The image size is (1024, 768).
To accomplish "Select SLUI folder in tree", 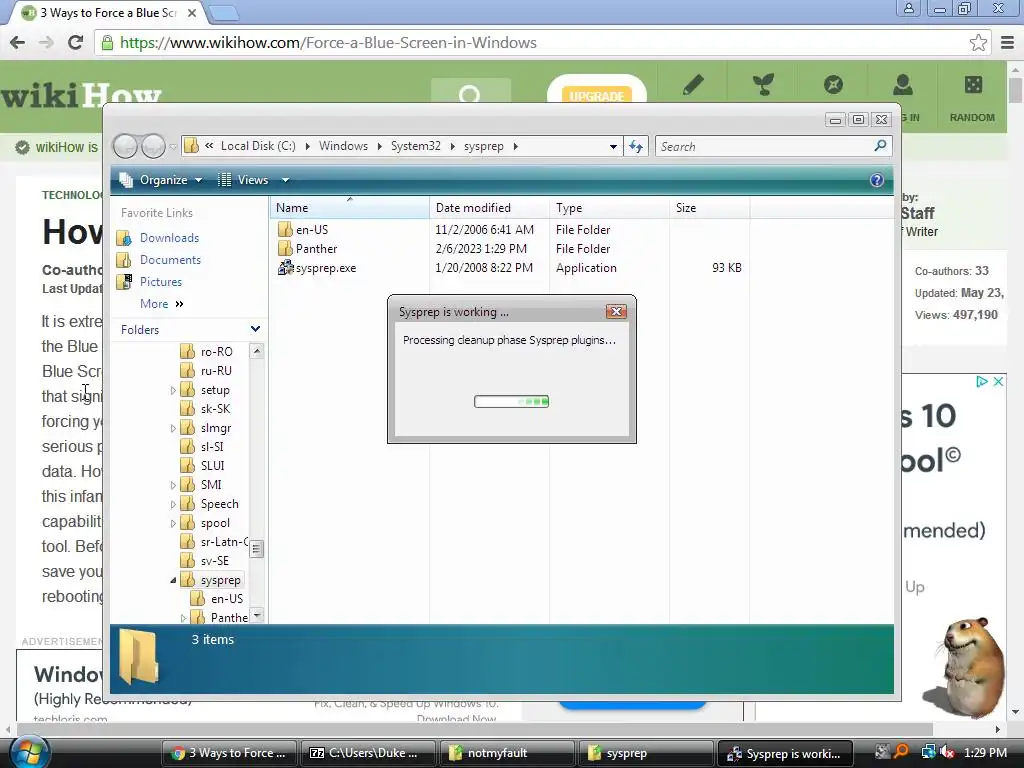I will pos(202,466).
